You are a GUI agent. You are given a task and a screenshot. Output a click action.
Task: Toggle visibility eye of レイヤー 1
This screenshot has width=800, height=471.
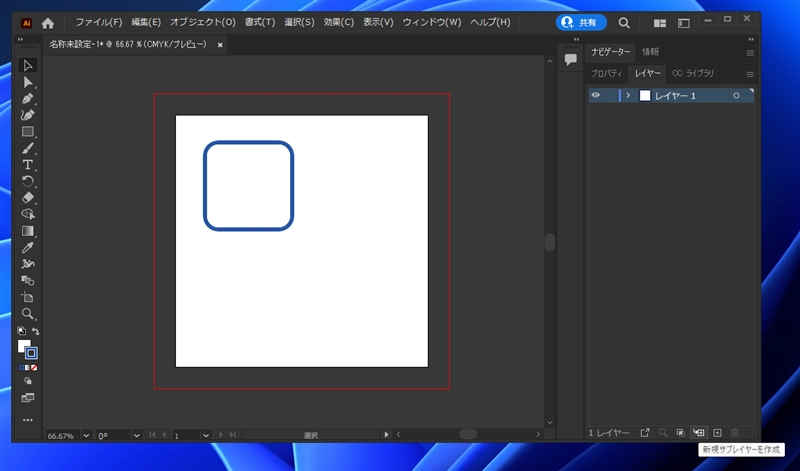pos(595,95)
